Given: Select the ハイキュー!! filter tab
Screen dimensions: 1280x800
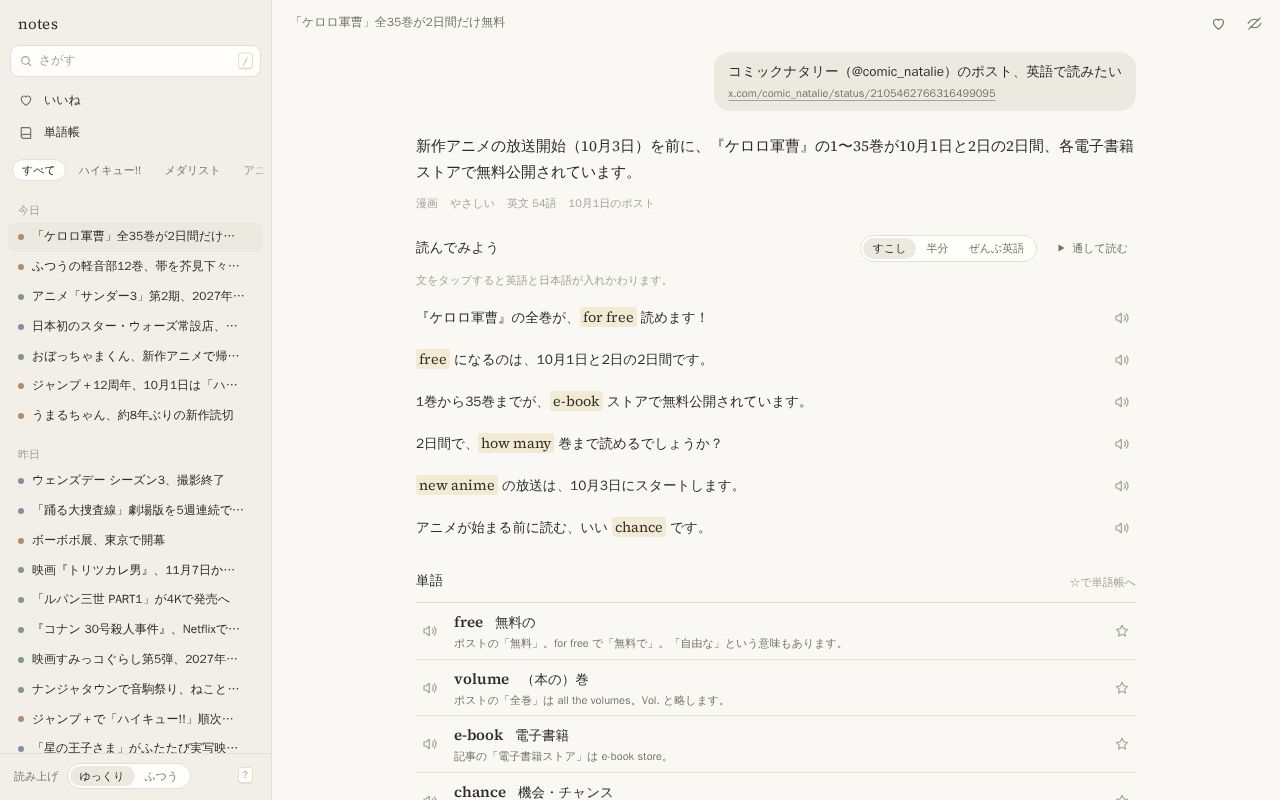Looking at the screenshot, I should [x=110, y=170].
